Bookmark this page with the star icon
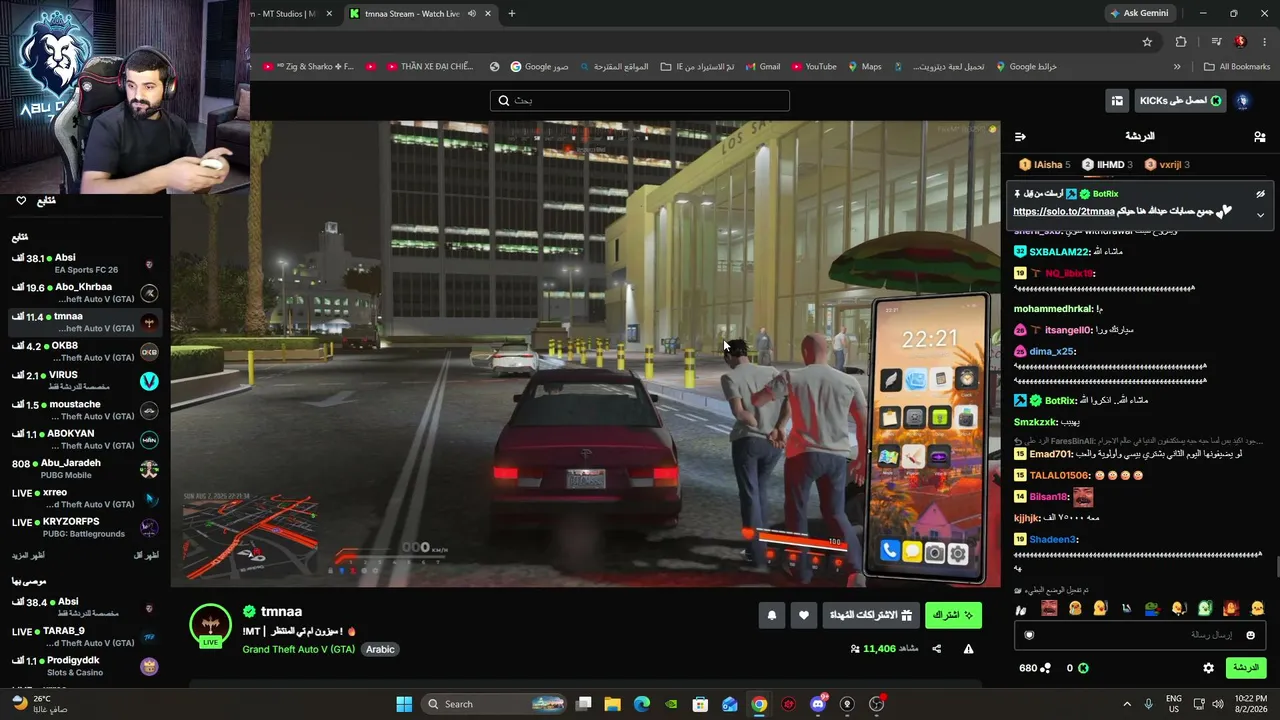1280x720 pixels. pyautogui.click(x=1147, y=42)
